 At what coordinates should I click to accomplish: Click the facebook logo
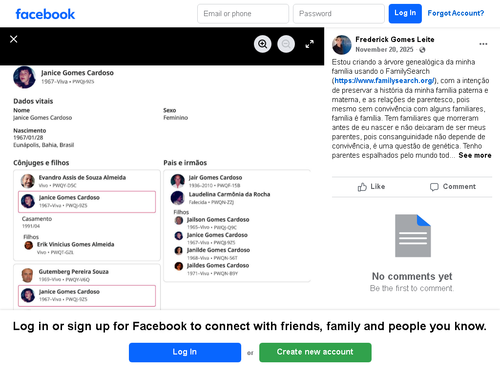45,14
